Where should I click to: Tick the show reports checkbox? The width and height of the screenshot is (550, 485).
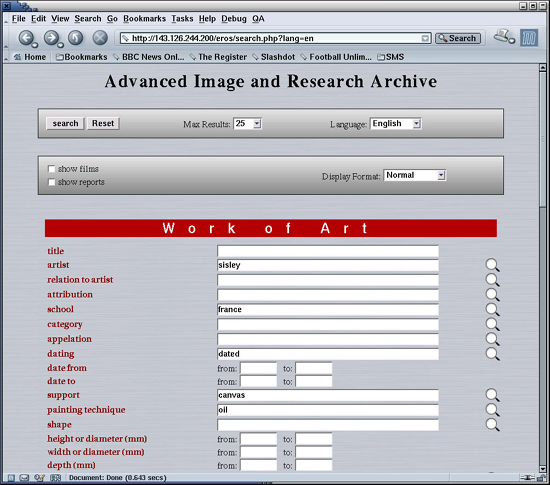(52, 182)
